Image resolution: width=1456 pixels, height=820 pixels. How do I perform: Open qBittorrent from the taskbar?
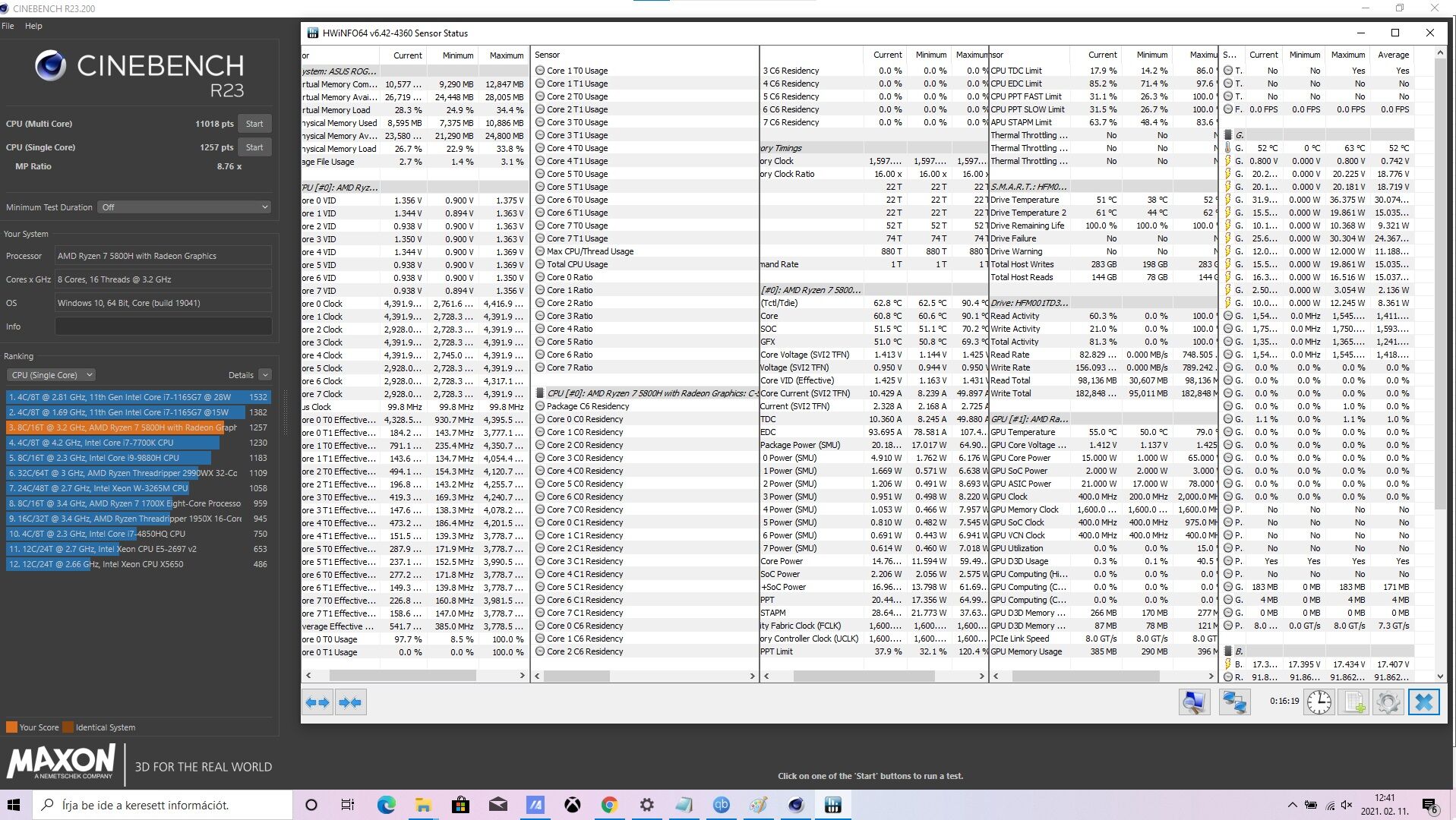point(721,805)
